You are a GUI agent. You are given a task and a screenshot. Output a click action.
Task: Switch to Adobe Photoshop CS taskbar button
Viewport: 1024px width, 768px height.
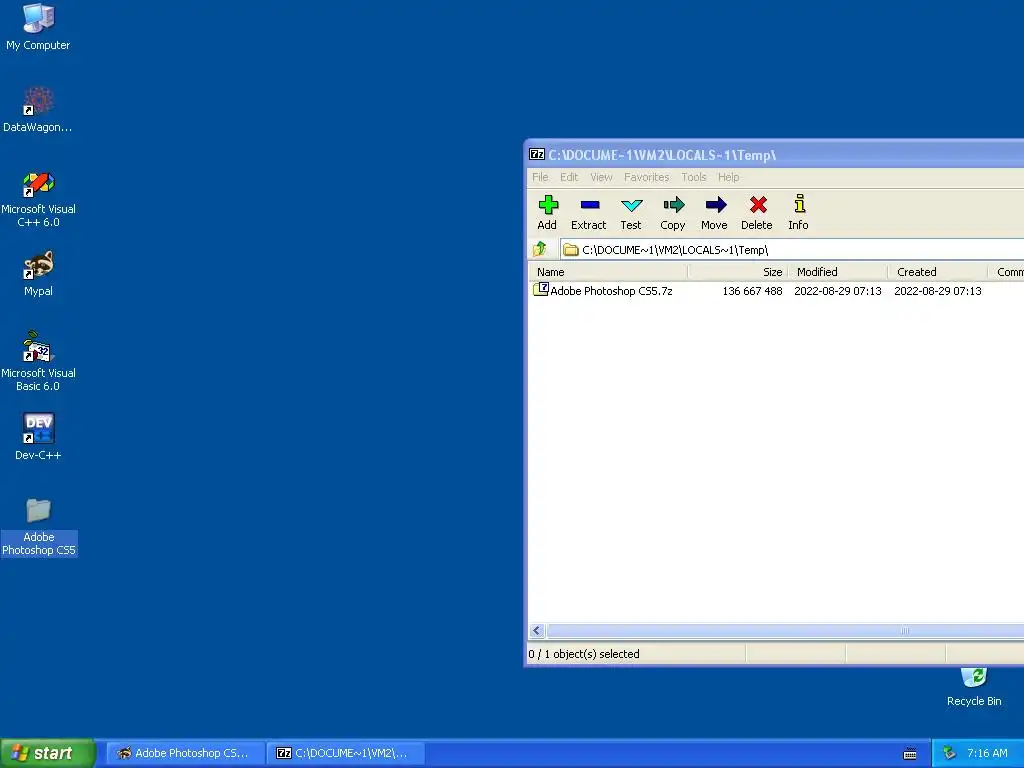tap(185, 754)
